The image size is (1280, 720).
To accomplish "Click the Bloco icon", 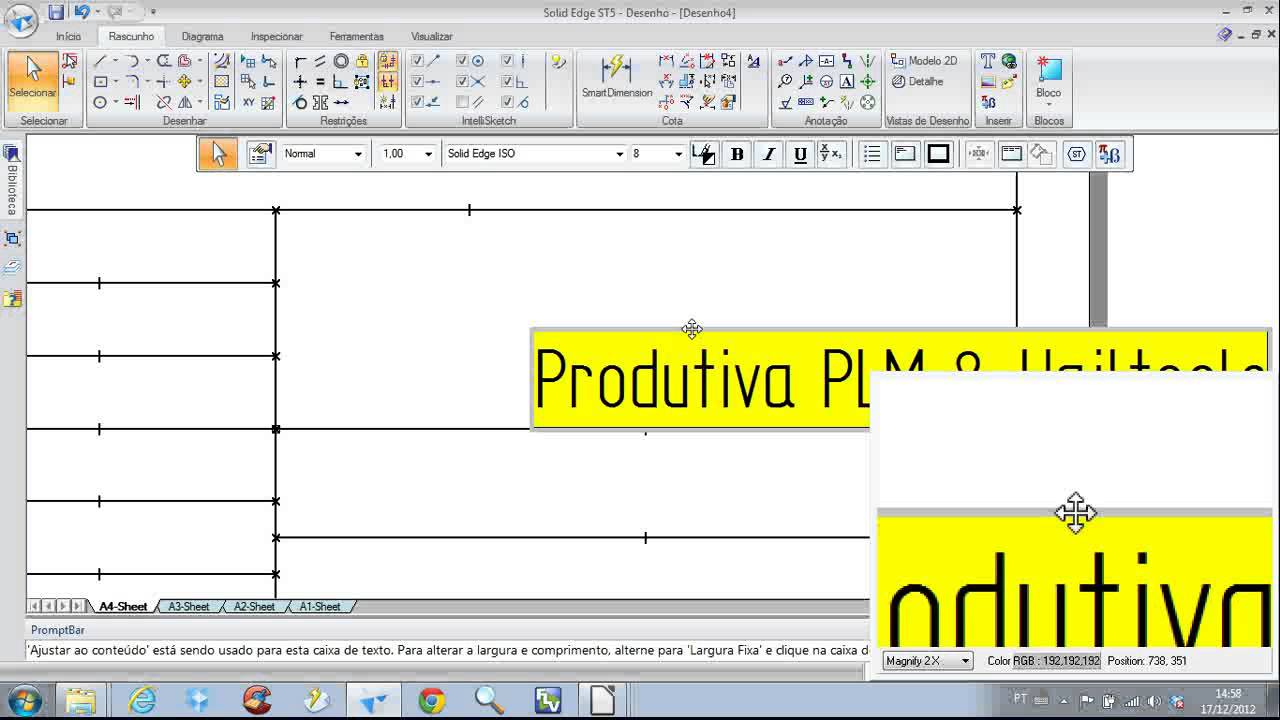I will [1048, 70].
